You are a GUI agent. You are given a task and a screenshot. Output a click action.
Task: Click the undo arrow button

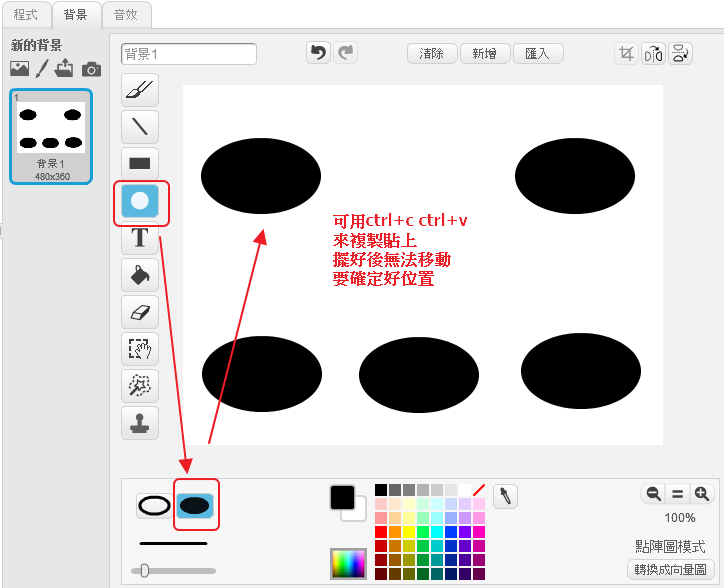[318, 53]
